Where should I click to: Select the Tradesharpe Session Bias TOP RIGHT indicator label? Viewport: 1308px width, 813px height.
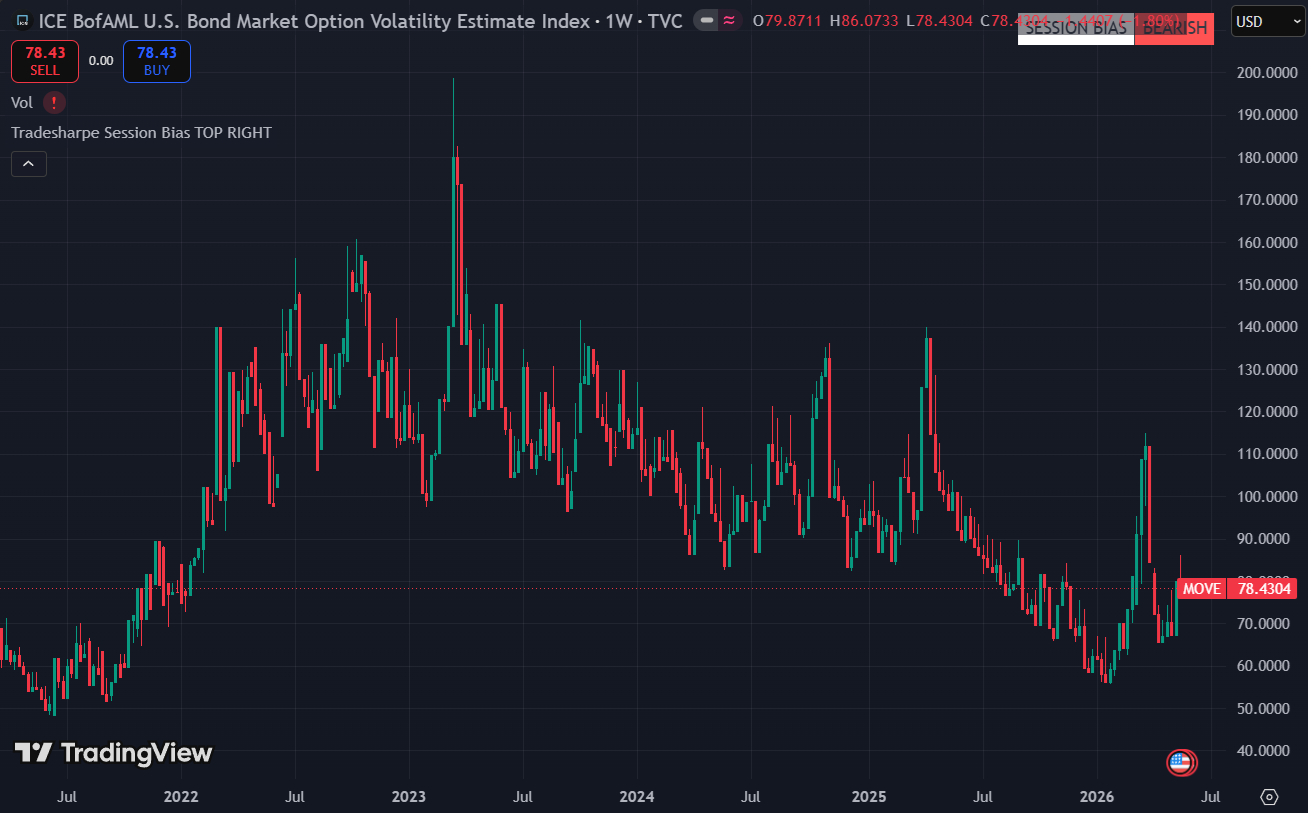[x=141, y=132]
